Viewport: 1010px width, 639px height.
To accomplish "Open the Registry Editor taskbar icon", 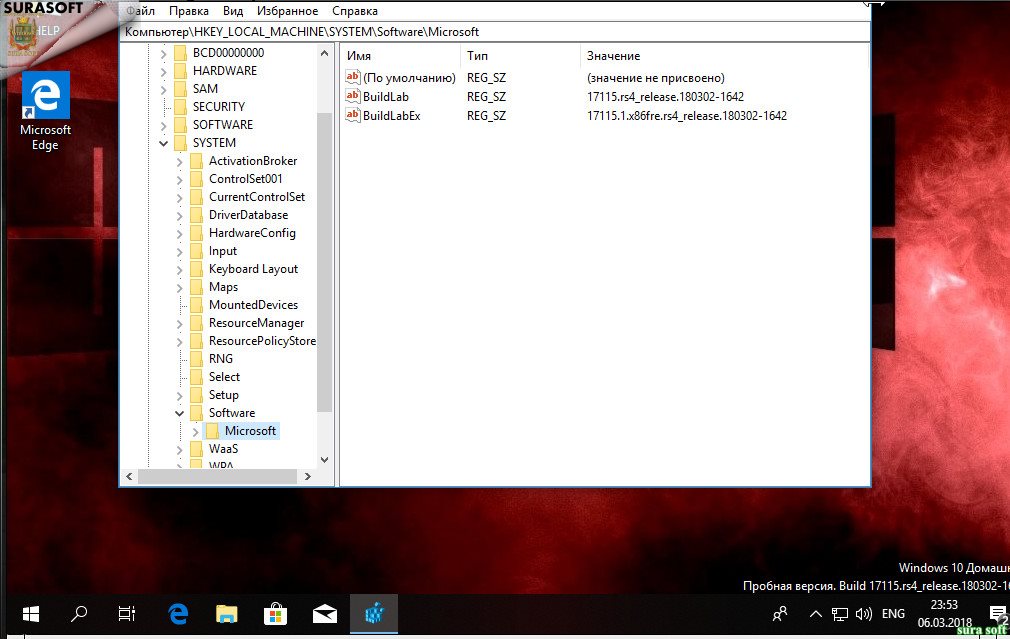I will click(374, 614).
